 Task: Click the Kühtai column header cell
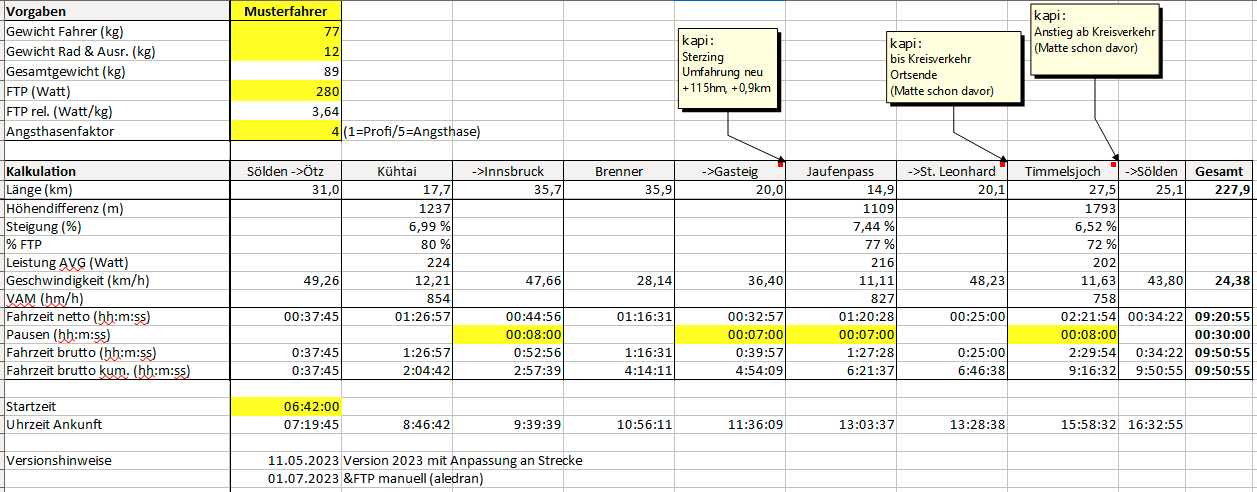[397, 171]
